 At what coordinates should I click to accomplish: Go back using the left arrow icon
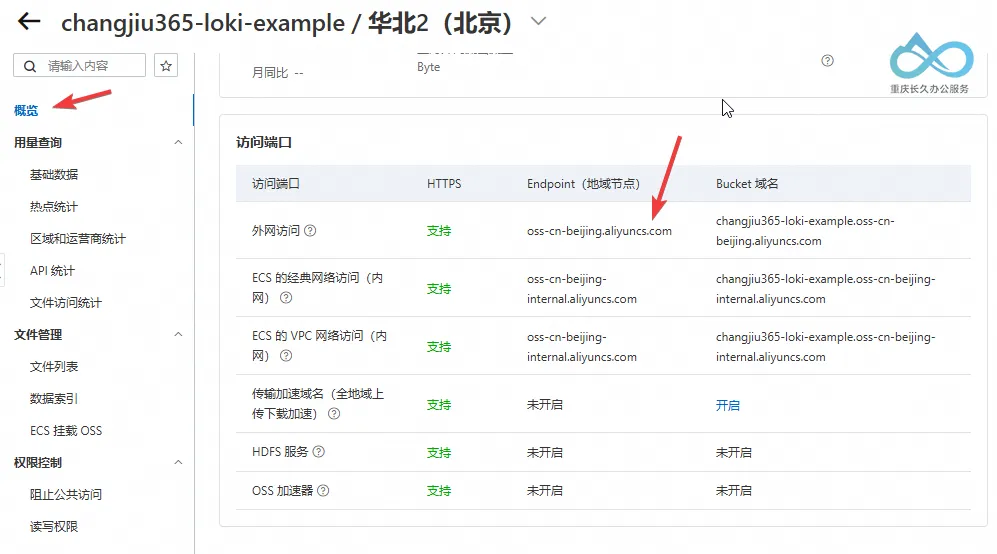pos(29,22)
